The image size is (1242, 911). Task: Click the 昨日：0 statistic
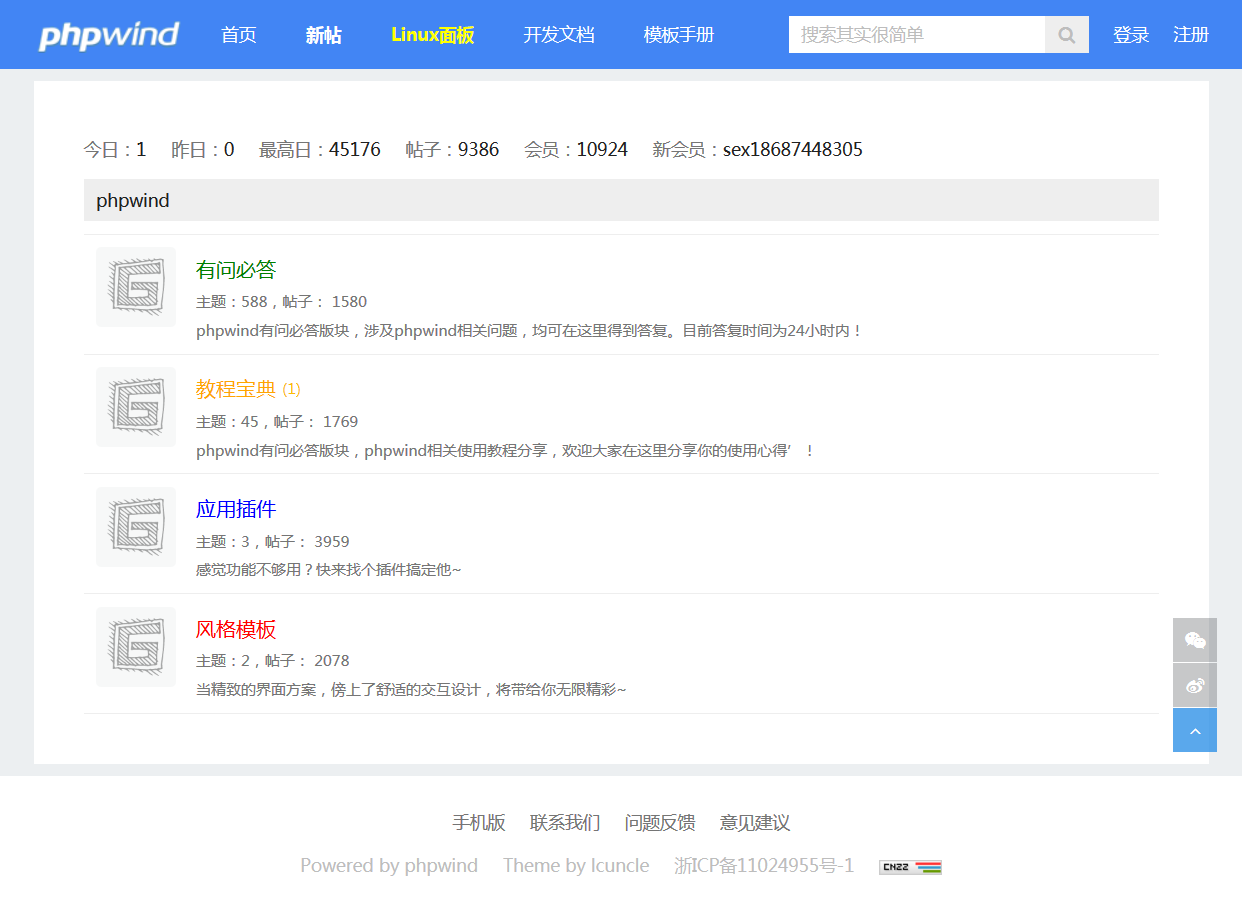(x=203, y=150)
